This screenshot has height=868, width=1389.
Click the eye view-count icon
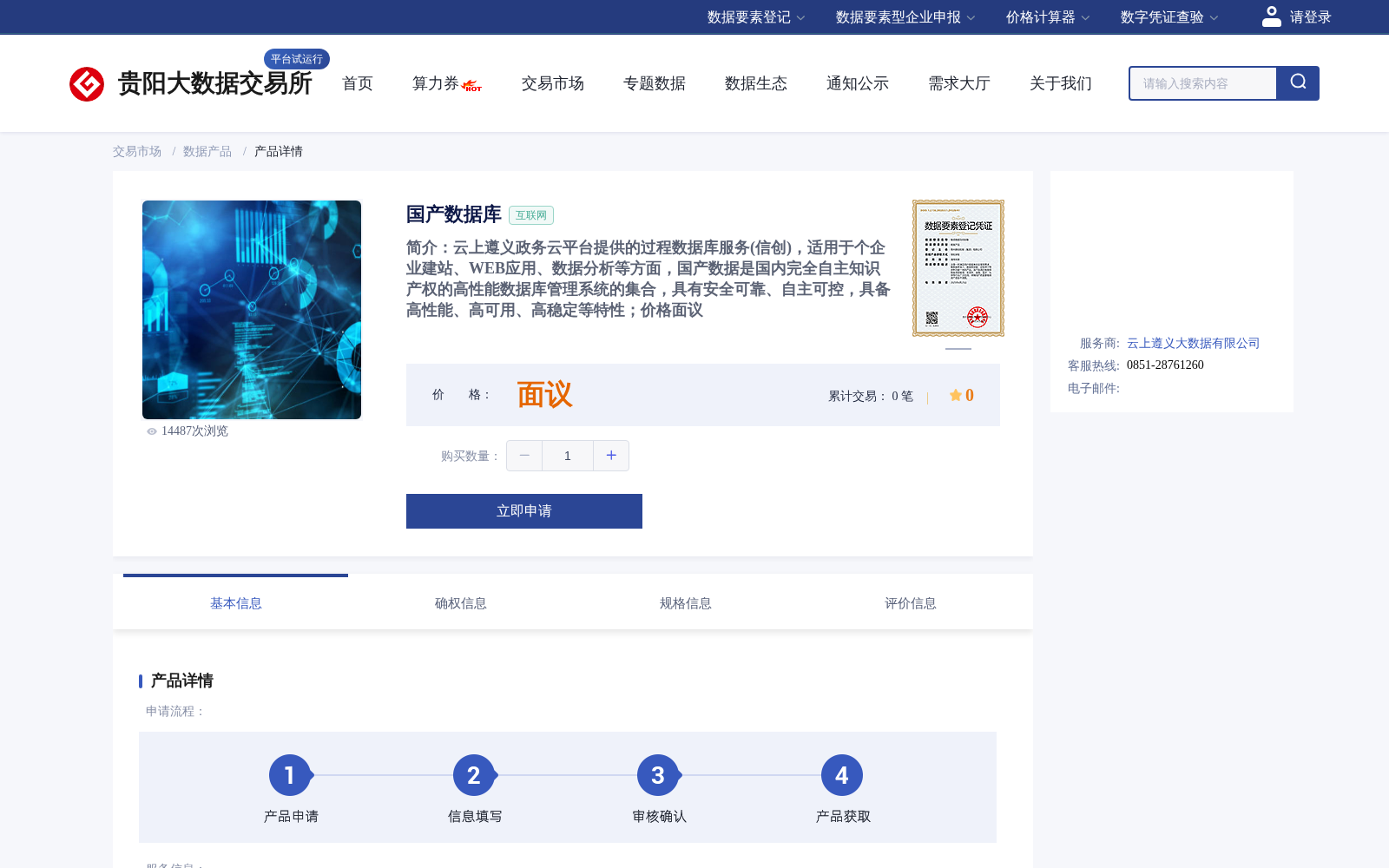[x=152, y=431]
